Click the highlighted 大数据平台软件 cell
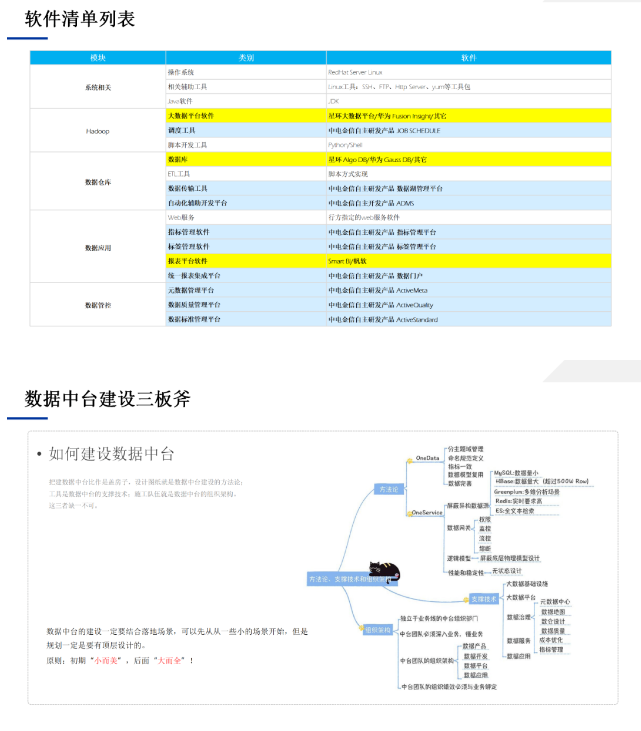Screen dimensions: 641x731 (246, 116)
